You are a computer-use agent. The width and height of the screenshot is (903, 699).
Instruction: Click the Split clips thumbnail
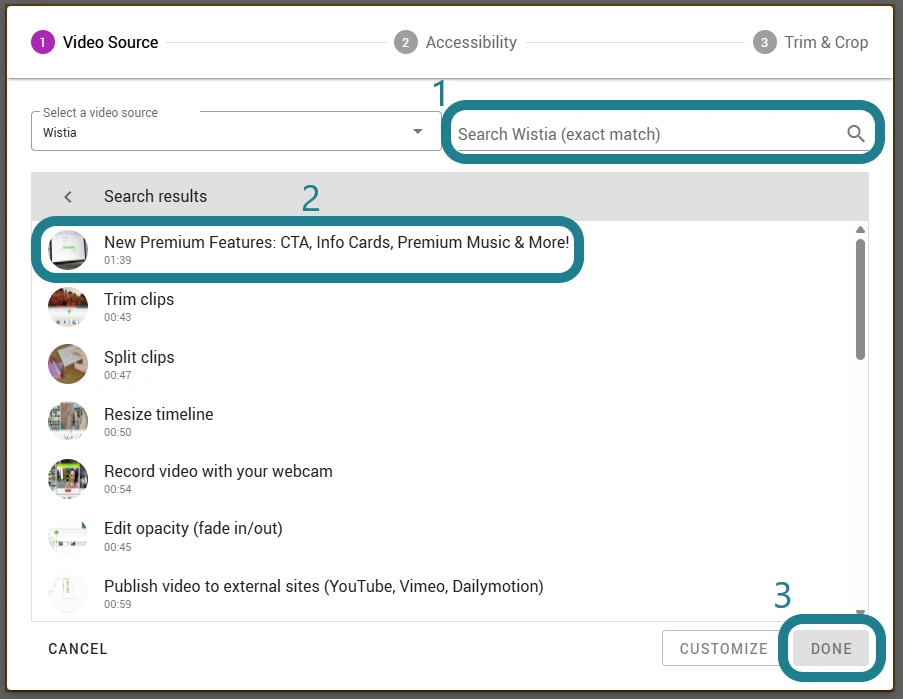click(x=68, y=364)
